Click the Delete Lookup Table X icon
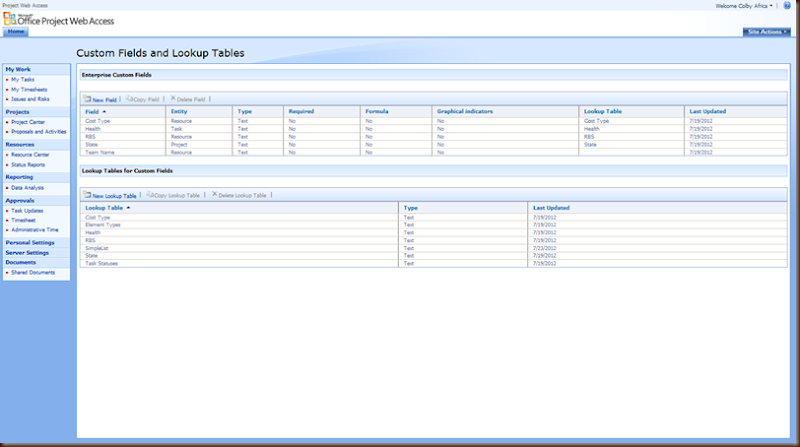800x447 pixels. (214, 194)
